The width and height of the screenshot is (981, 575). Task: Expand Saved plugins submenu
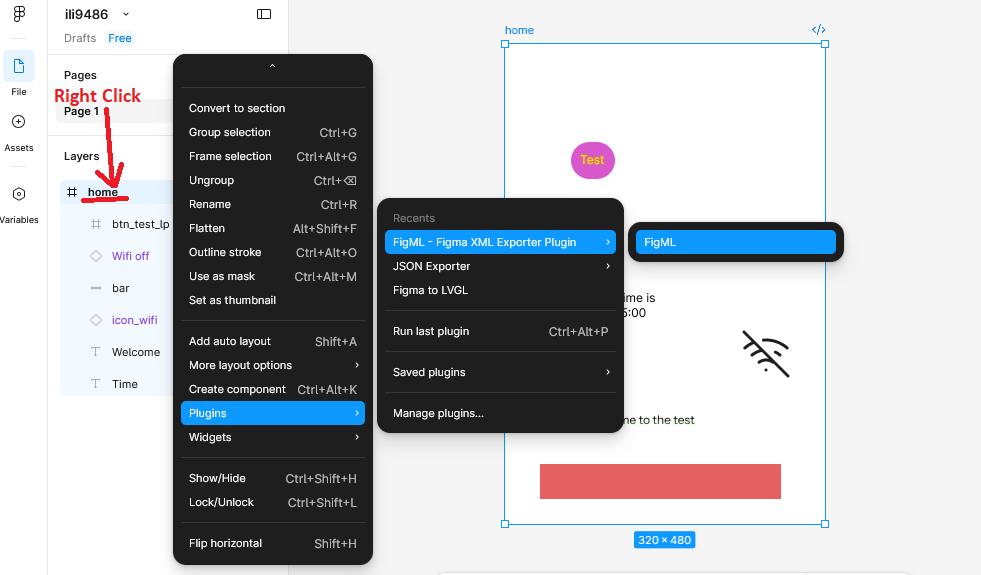[x=501, y=372]
